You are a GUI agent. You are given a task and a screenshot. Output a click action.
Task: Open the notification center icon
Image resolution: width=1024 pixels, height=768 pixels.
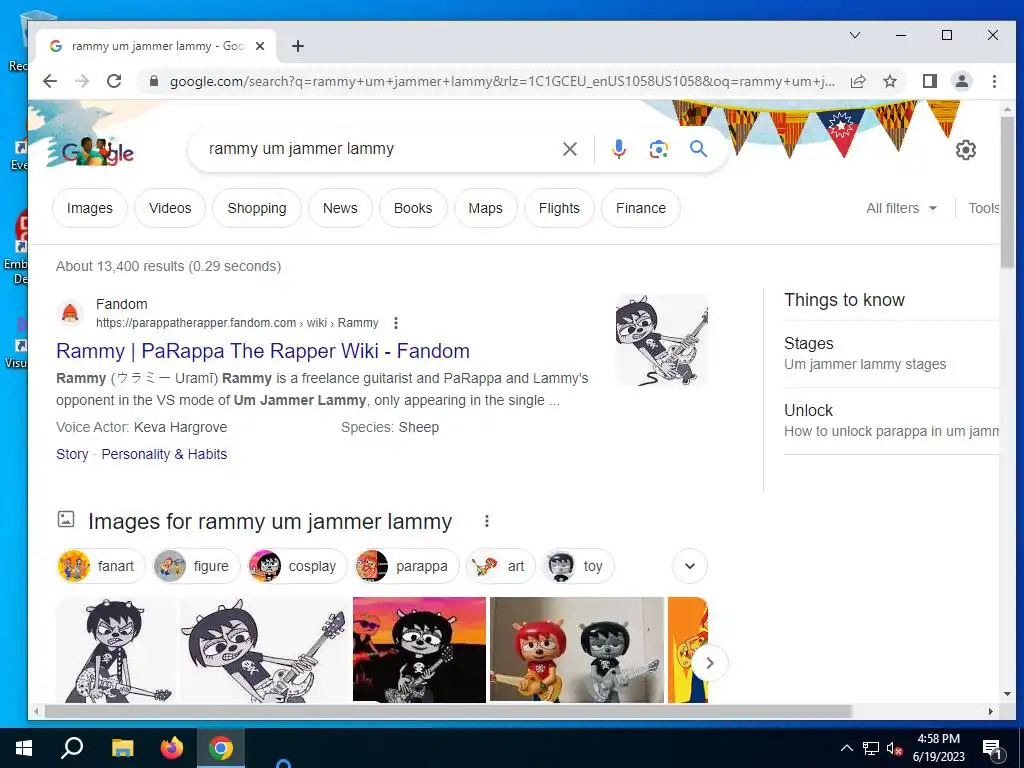pos(993,748)
